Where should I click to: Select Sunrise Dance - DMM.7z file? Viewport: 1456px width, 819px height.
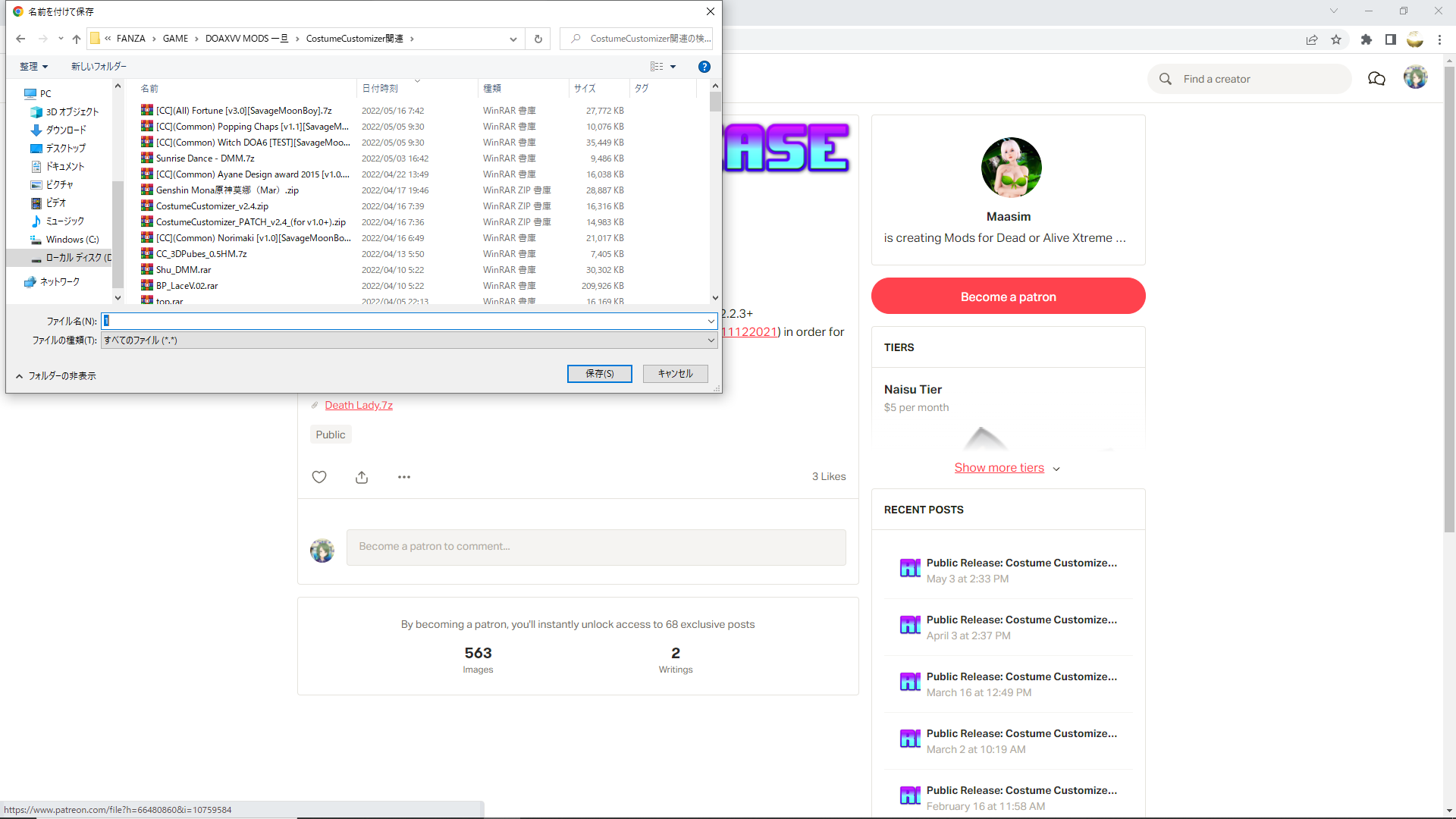(205, 158)
